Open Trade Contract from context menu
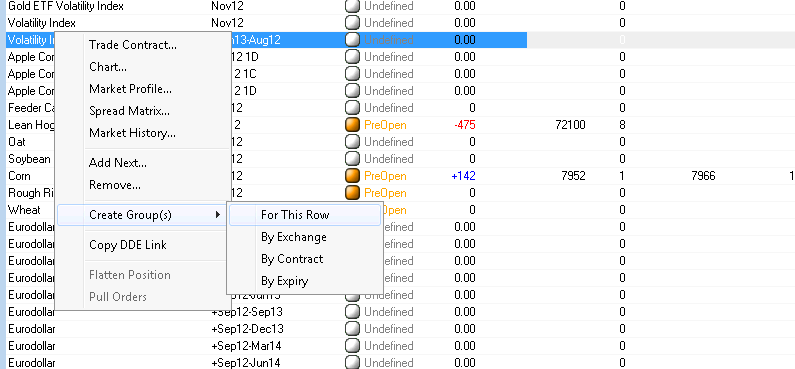This screenshot has width=795, height=369. [x=133, y=45]
